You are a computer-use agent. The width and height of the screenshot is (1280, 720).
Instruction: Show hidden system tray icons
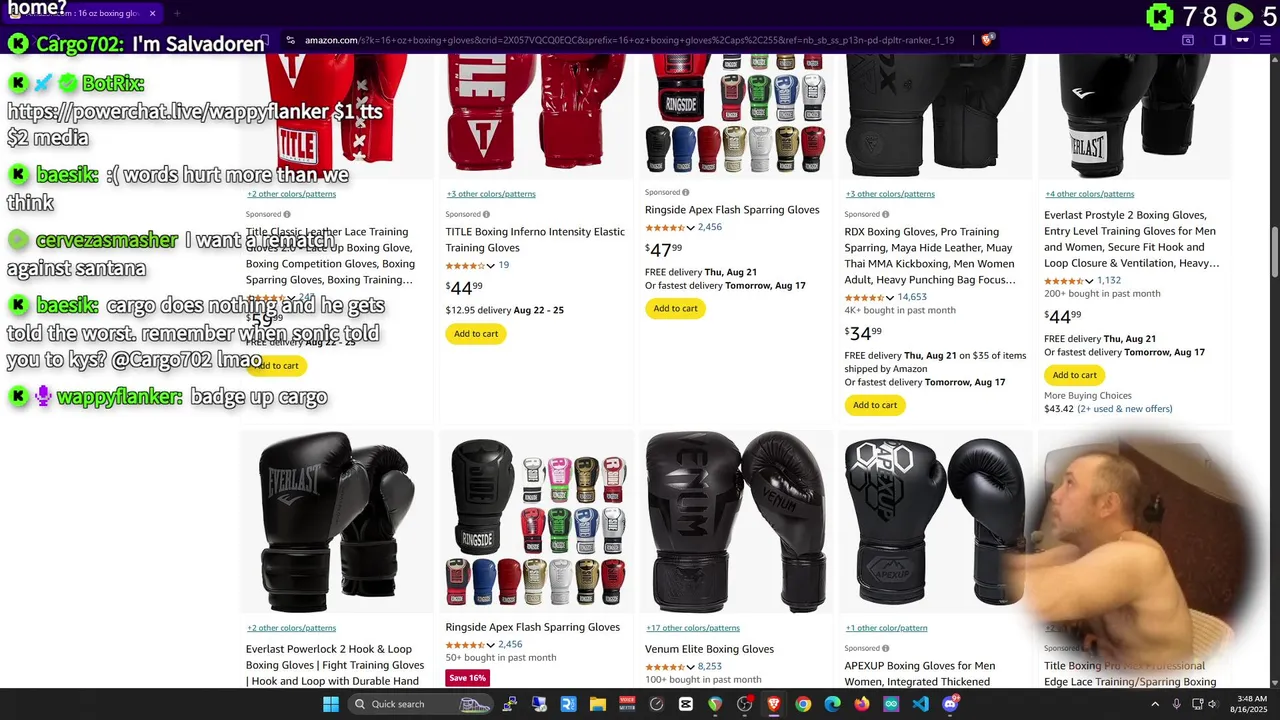click(1156, 704)
